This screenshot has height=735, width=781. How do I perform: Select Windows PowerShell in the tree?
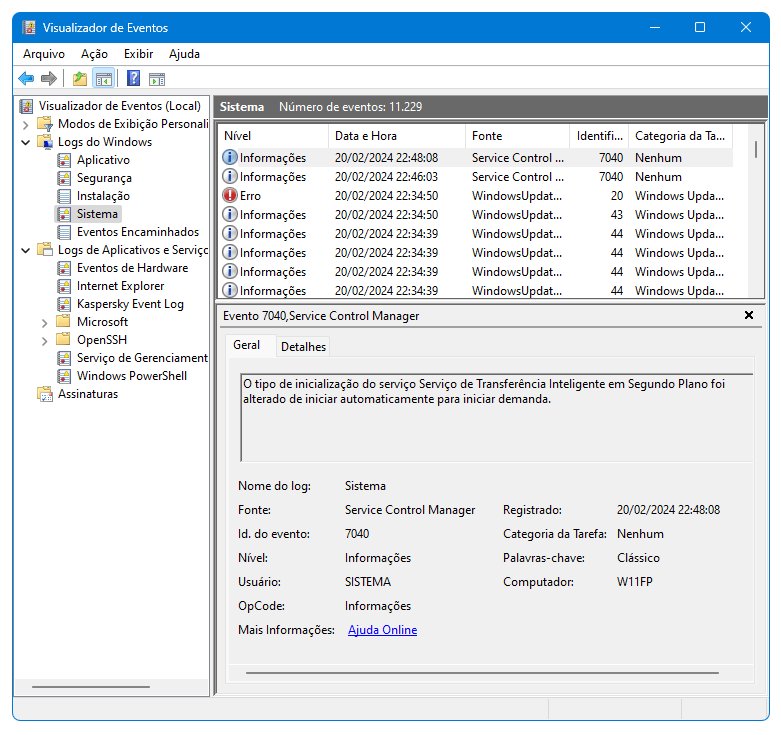coord(132,376)
